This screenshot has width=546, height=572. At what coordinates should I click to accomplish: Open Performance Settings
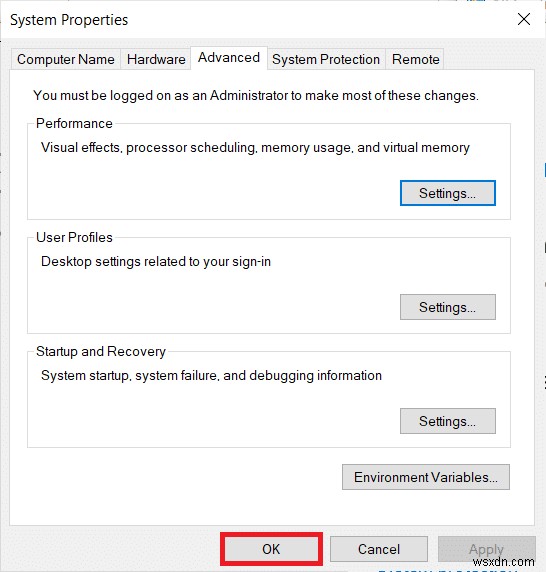pyautogui.click(x=448, y=193)
